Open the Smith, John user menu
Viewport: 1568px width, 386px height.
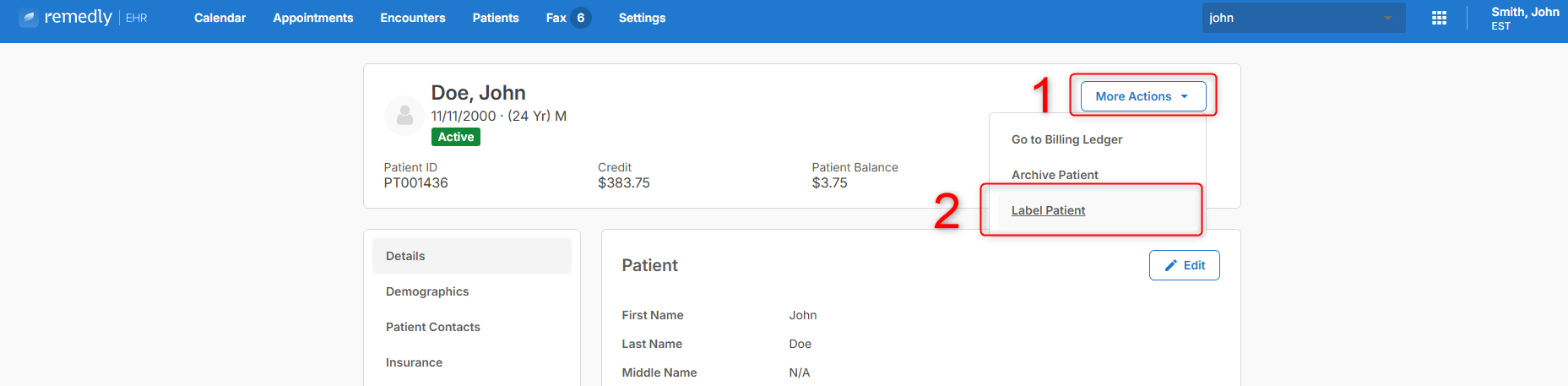point(1525,18)
